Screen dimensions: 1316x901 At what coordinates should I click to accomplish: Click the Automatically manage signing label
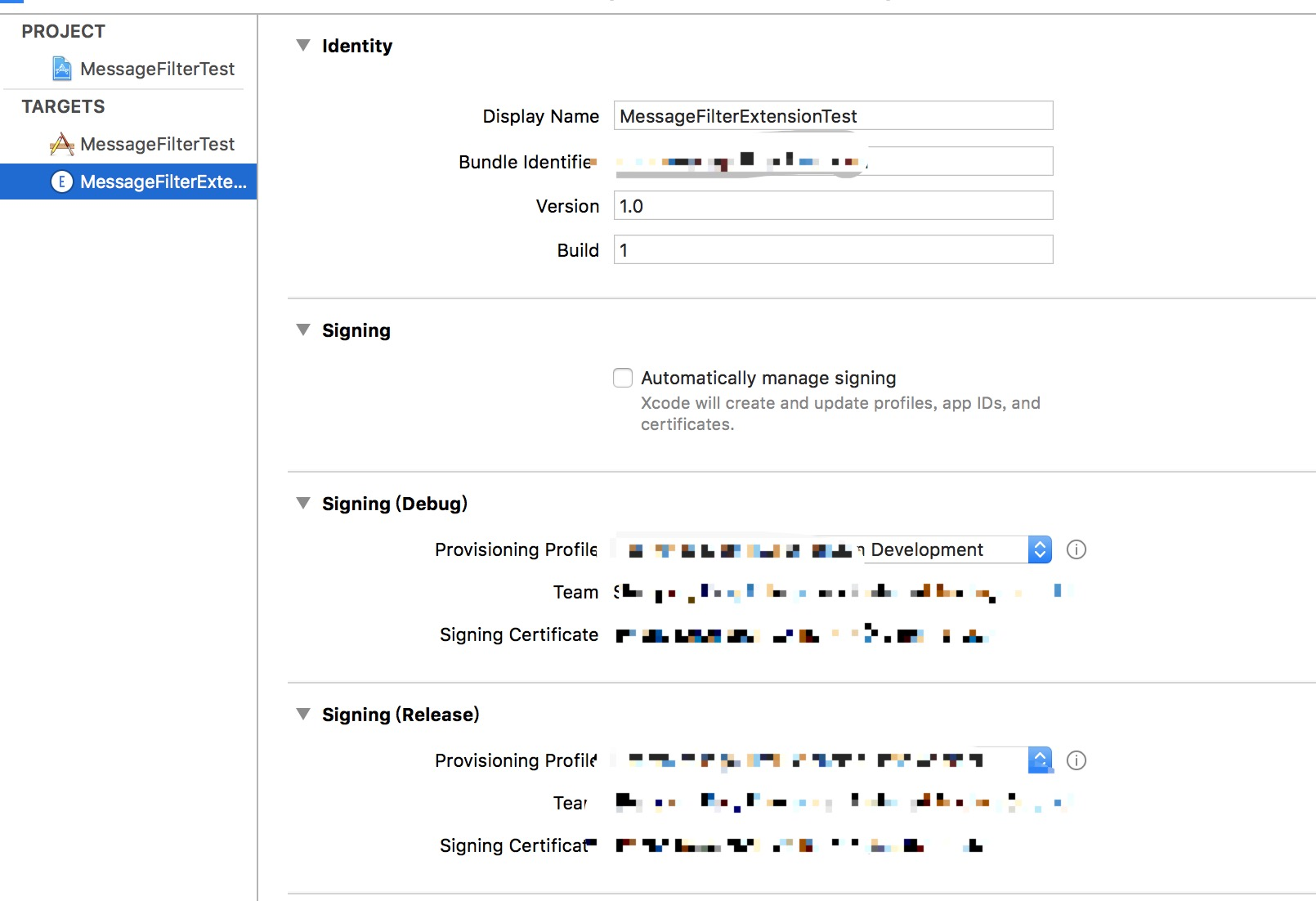coord(768,378)
